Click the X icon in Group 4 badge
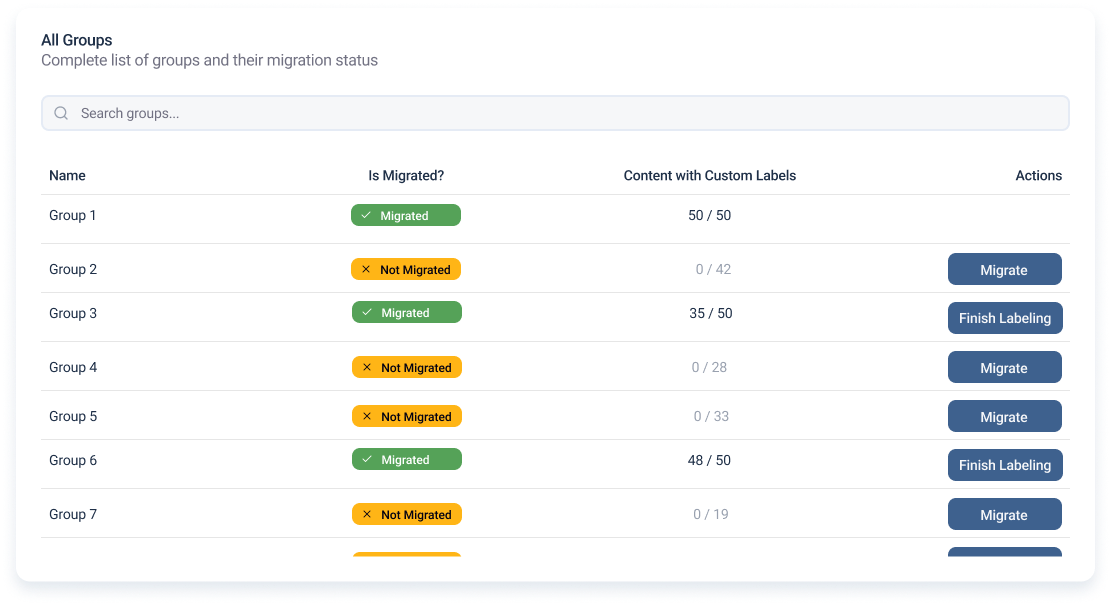 click(367, 367)
